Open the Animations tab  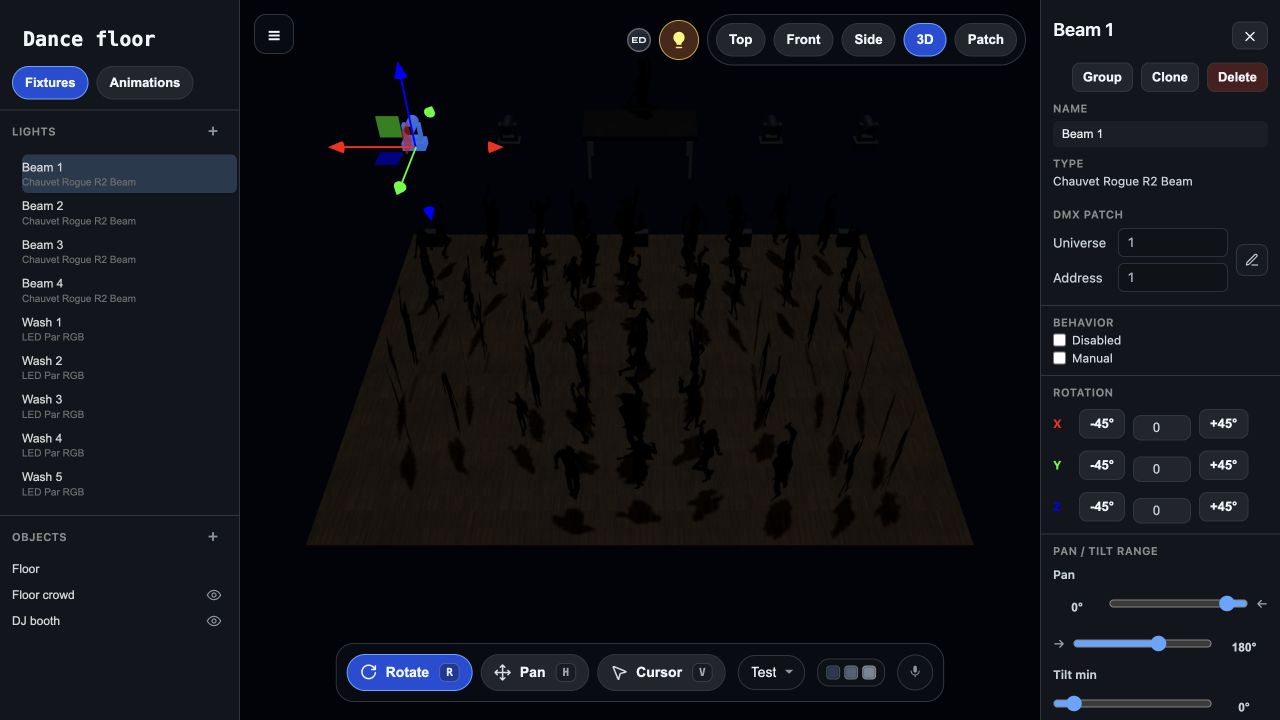tap(145, 83)
